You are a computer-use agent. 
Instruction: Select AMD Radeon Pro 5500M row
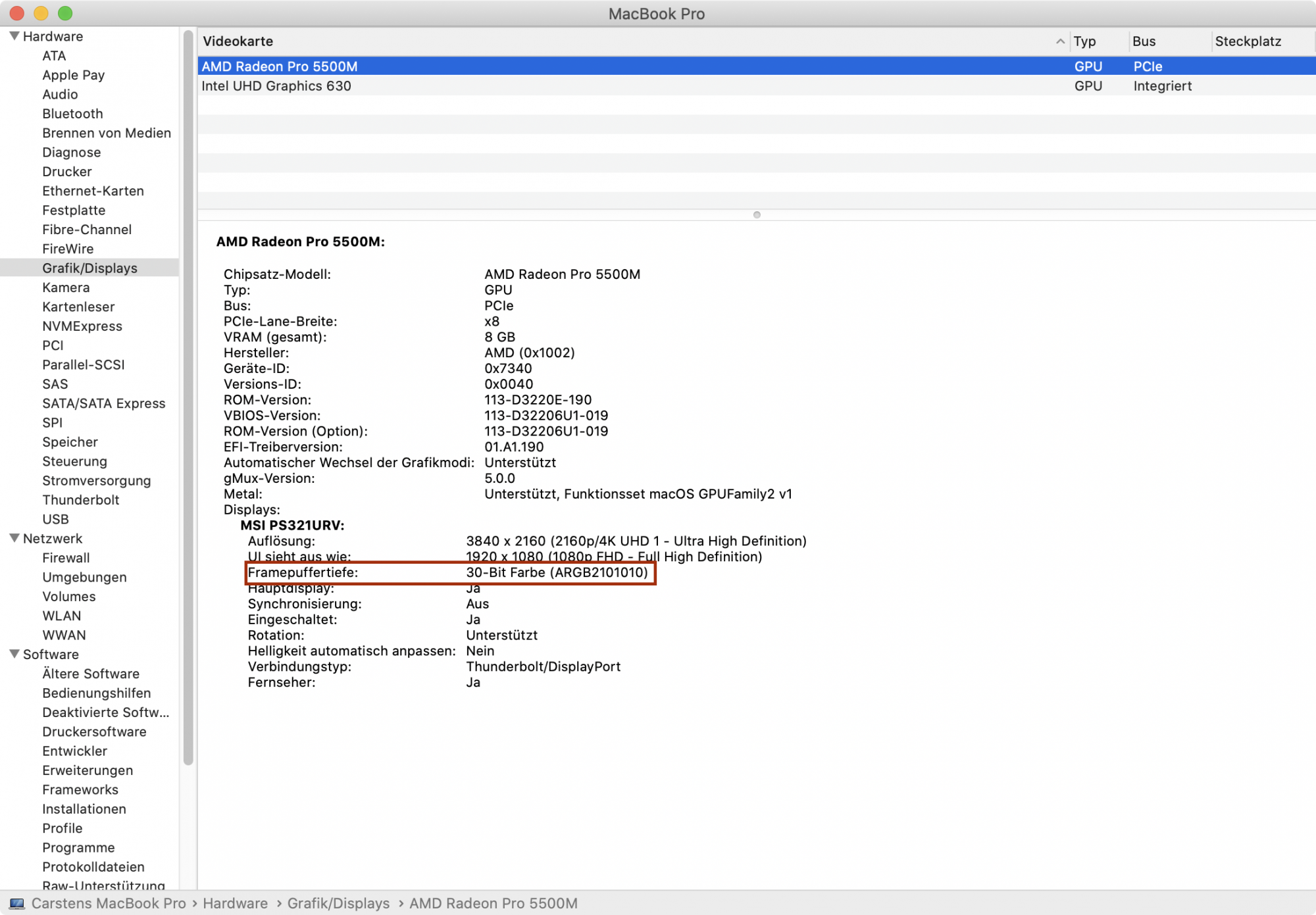coord(280,66)
